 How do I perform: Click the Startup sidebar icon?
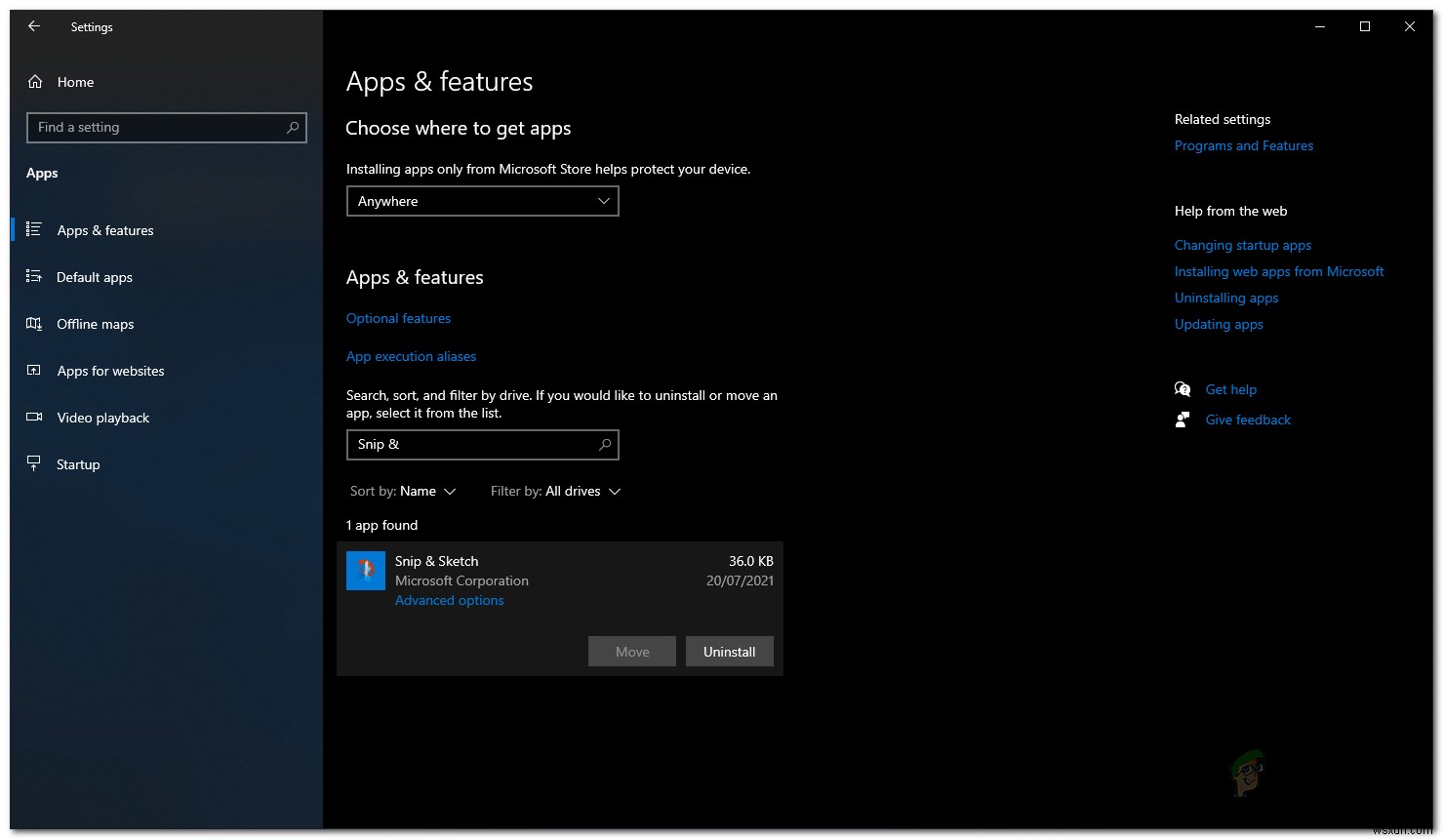pyautogui.click(x=33, y=463)
